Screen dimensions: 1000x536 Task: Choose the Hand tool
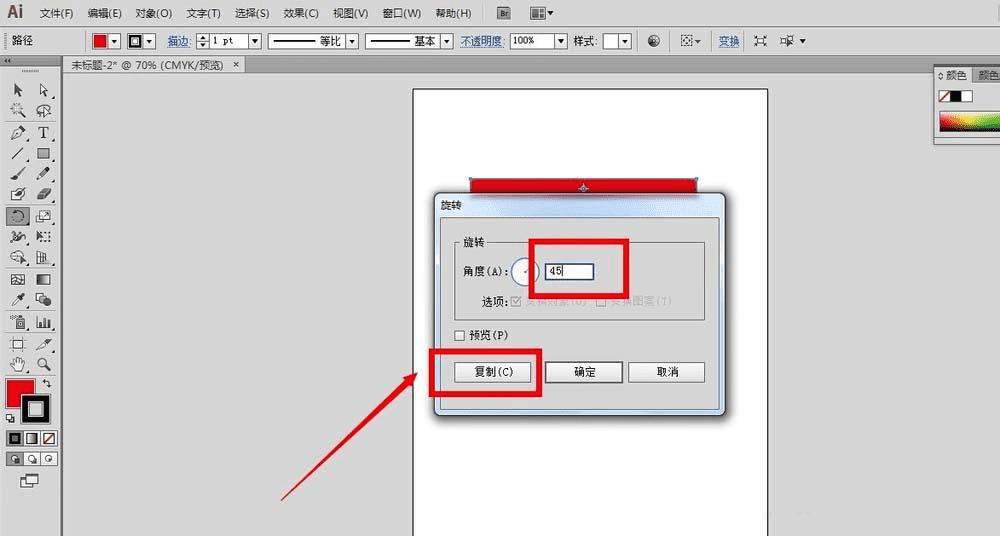18,364
